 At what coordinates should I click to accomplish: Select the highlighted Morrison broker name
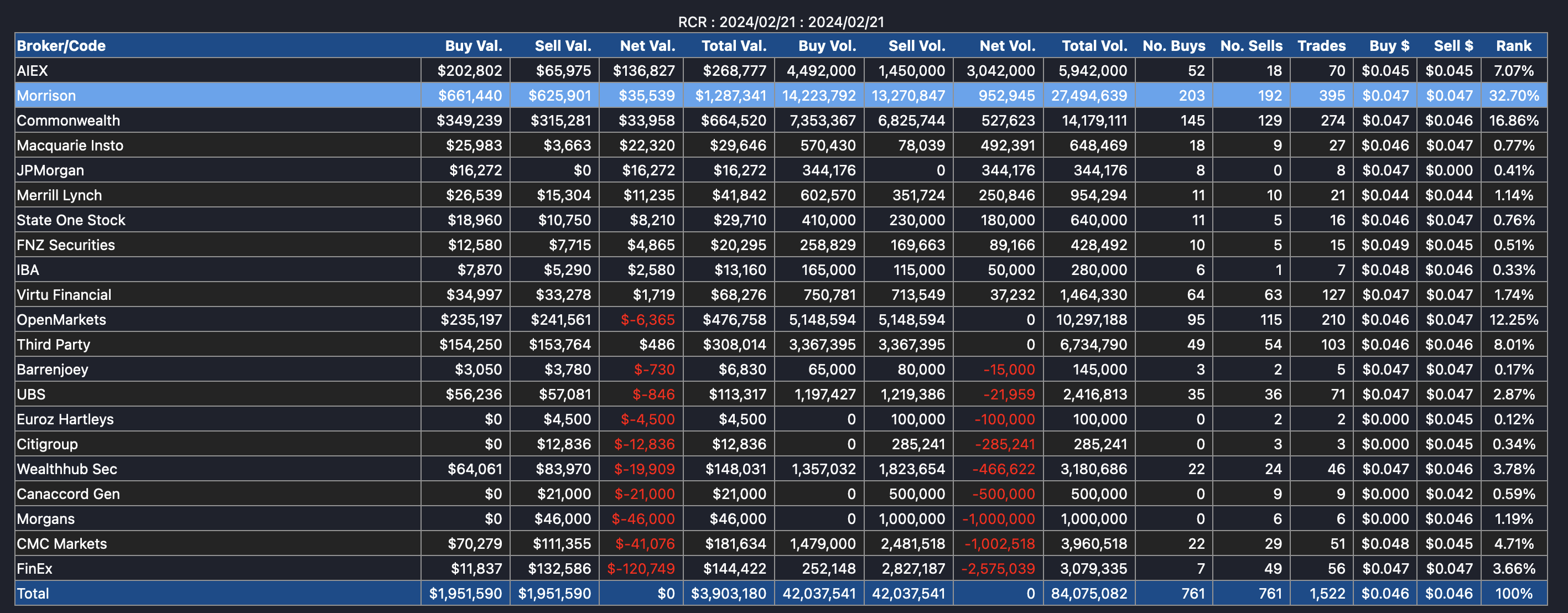click(x=46, y=96)
